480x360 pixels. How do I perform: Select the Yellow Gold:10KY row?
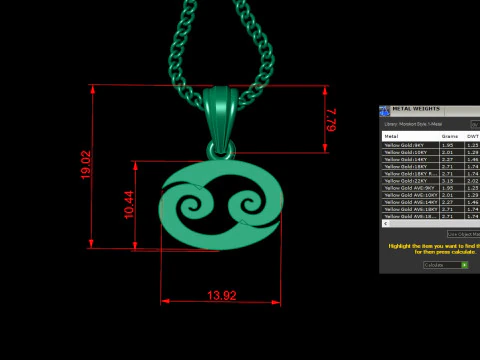pos(431,152)
